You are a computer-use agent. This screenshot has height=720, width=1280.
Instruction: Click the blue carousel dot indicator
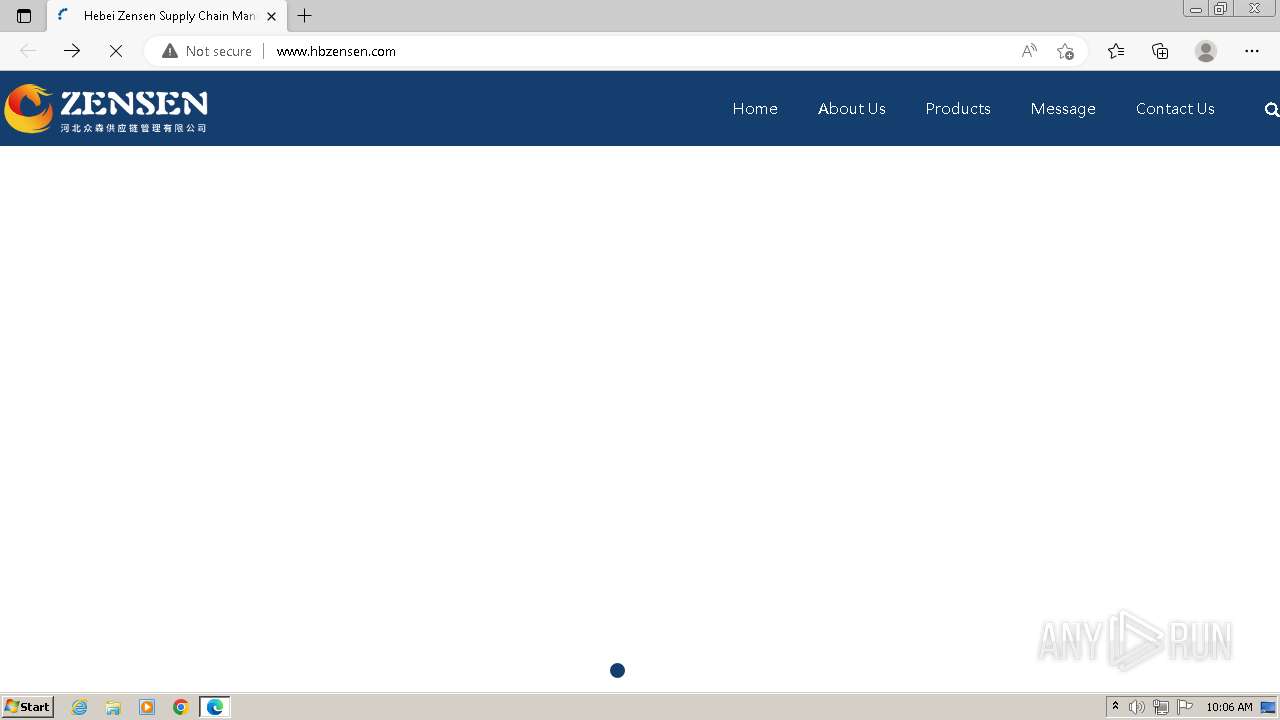[617, 670]
